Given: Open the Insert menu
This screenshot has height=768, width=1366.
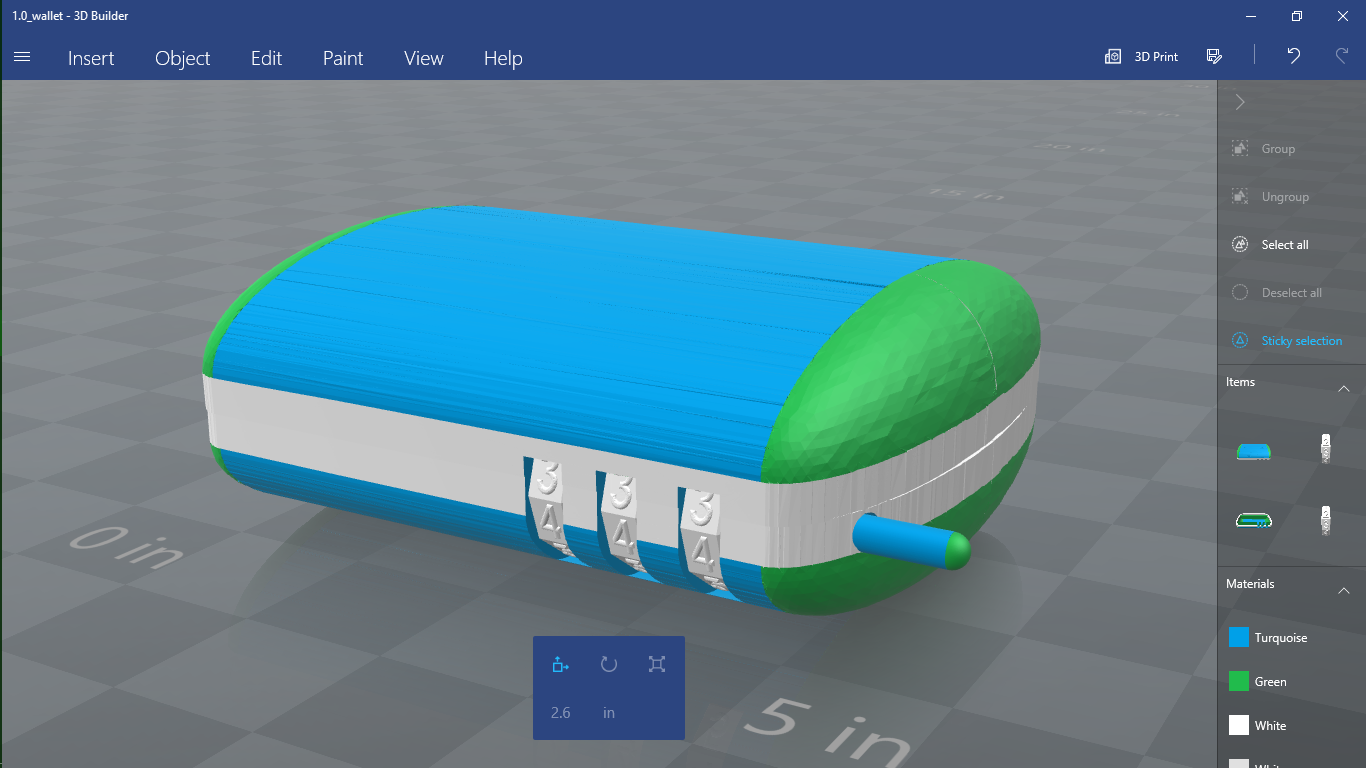Looking at the screenshot, I should point(91,58).
